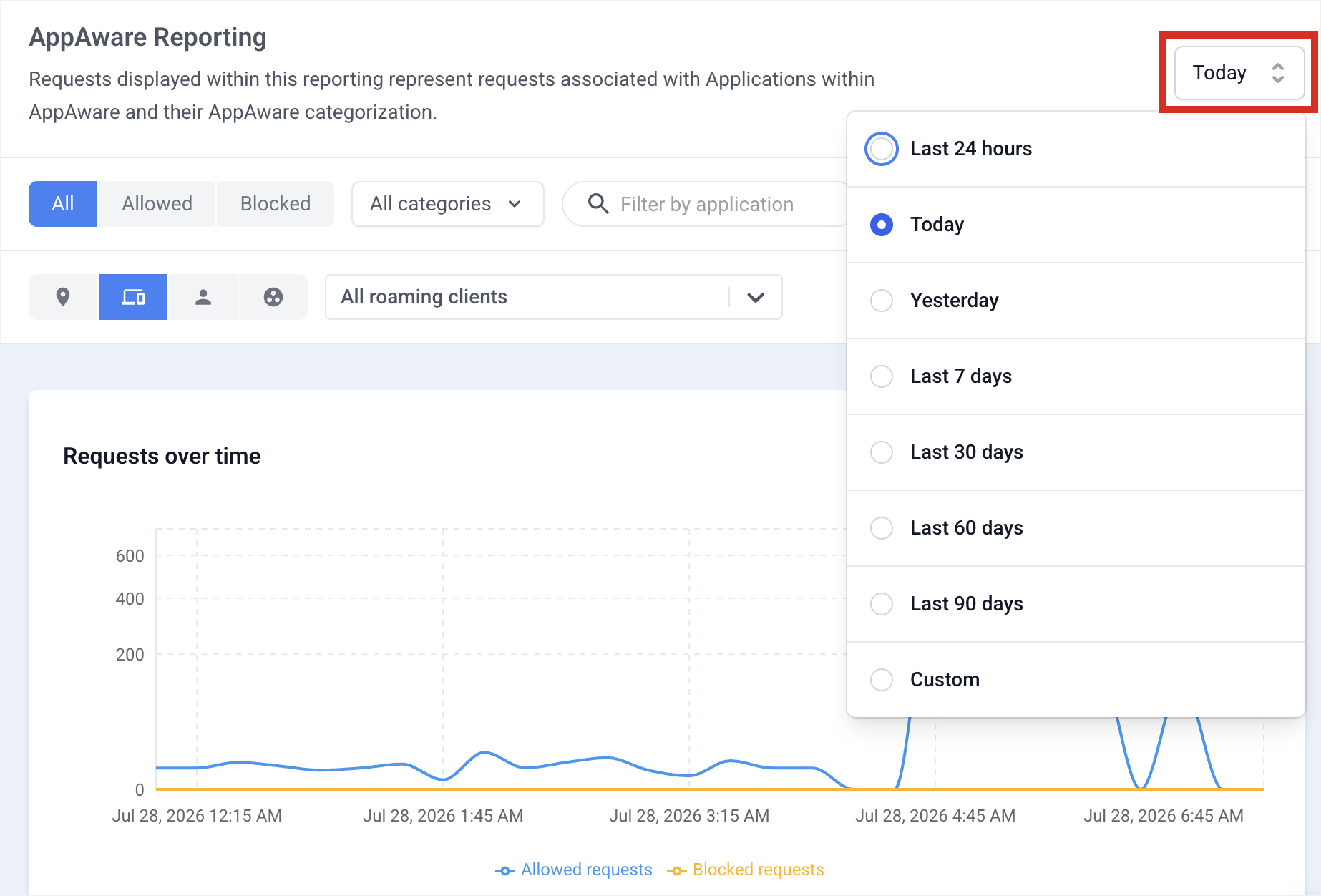Select the roaming clients devices icon
Screen dimensions: 1321x896
133,297
